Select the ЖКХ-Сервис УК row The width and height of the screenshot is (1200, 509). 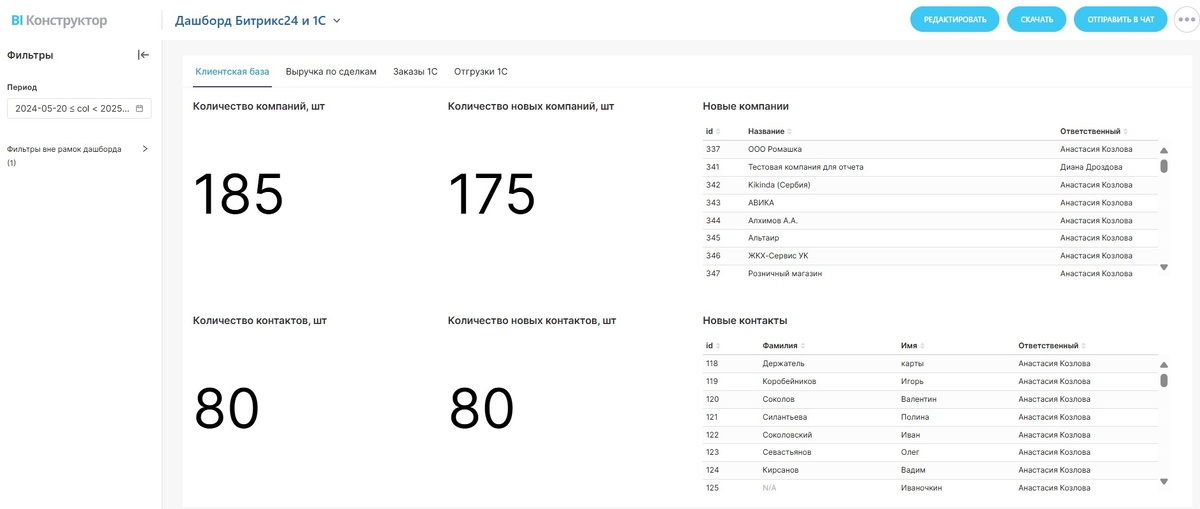[x=930, y=256]
